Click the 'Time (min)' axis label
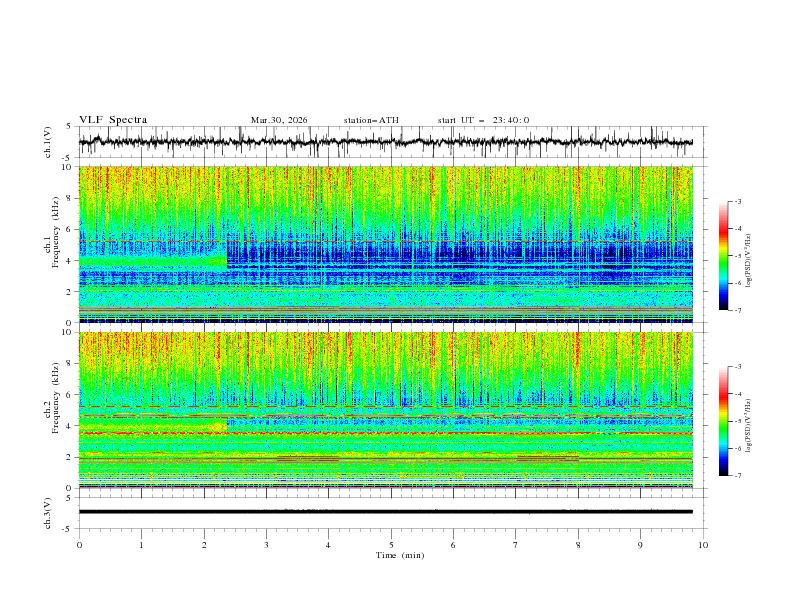 (x=400, y=555)
